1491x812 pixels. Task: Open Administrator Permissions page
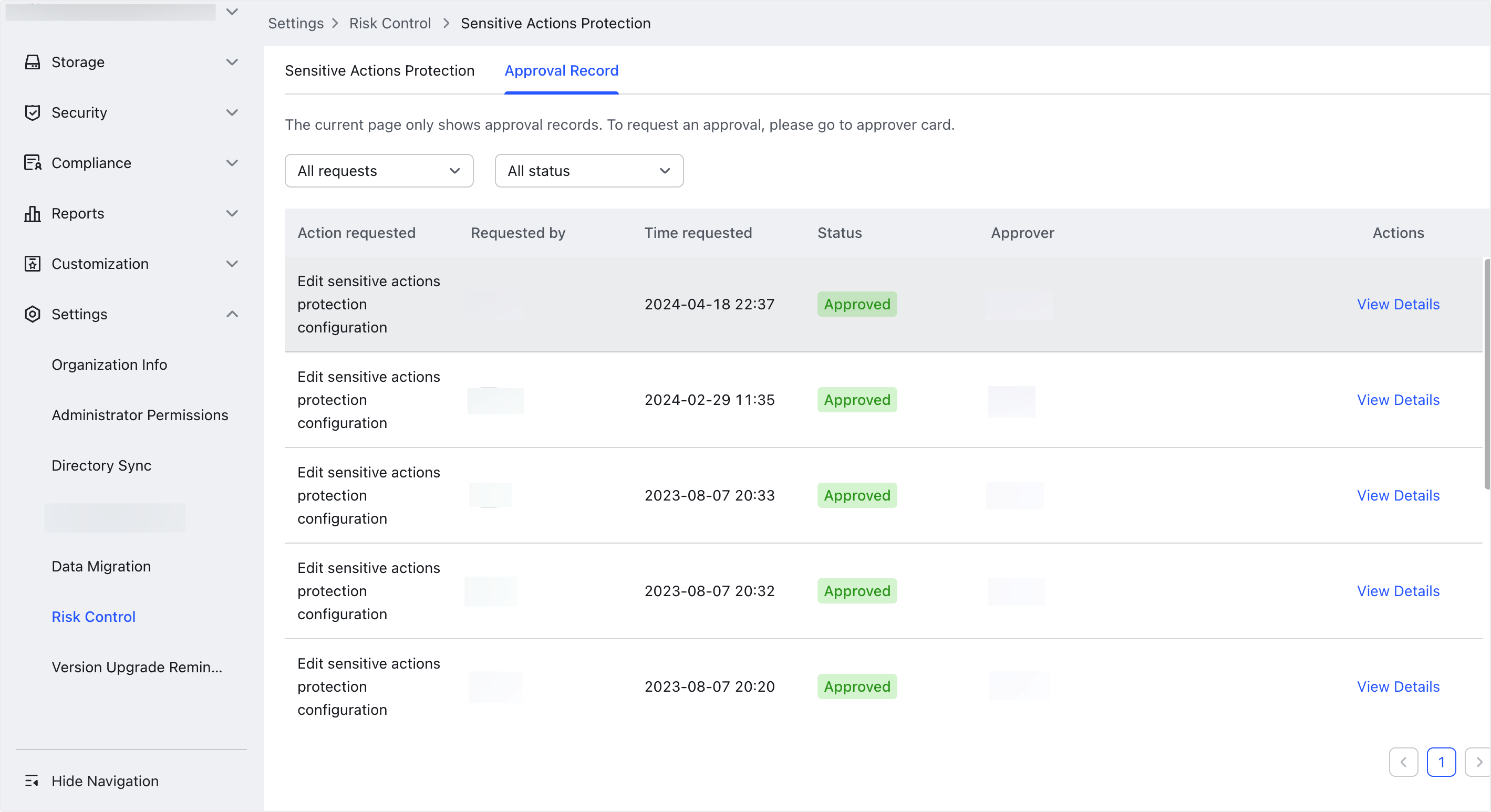pos(140,415)
